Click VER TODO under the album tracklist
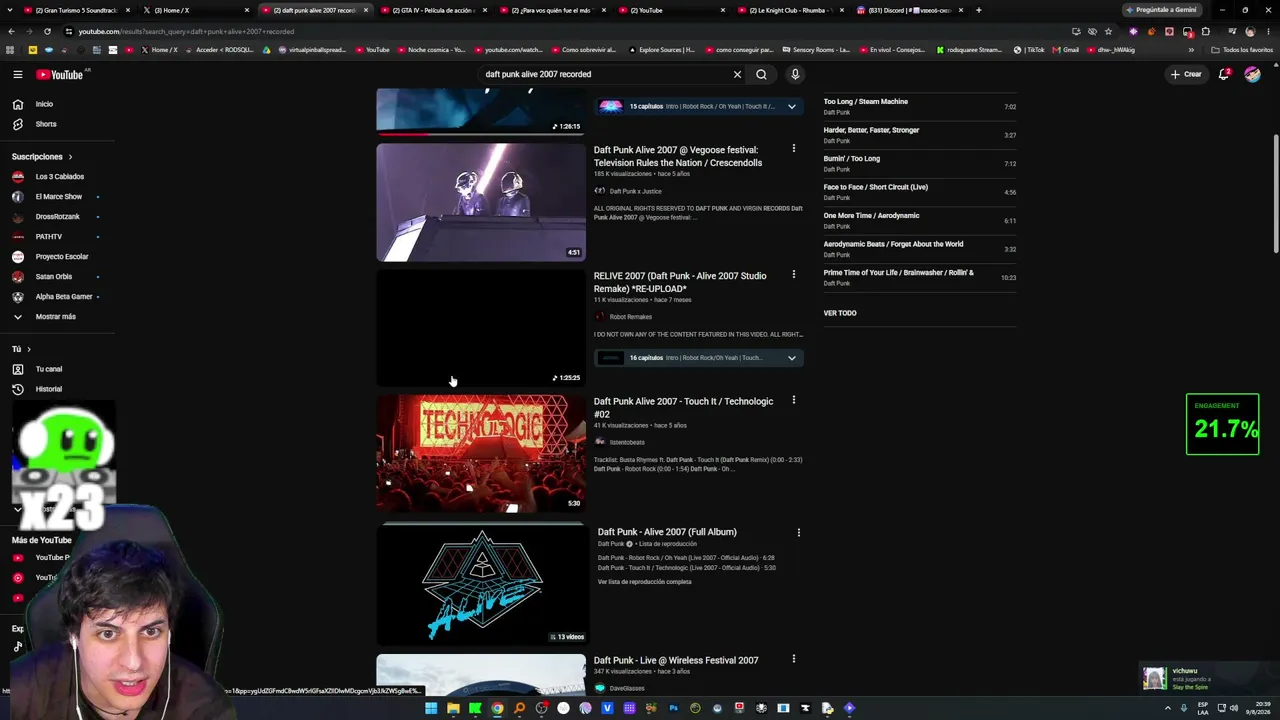Screen dimensions: 1280x720 [x=840, y=313]
